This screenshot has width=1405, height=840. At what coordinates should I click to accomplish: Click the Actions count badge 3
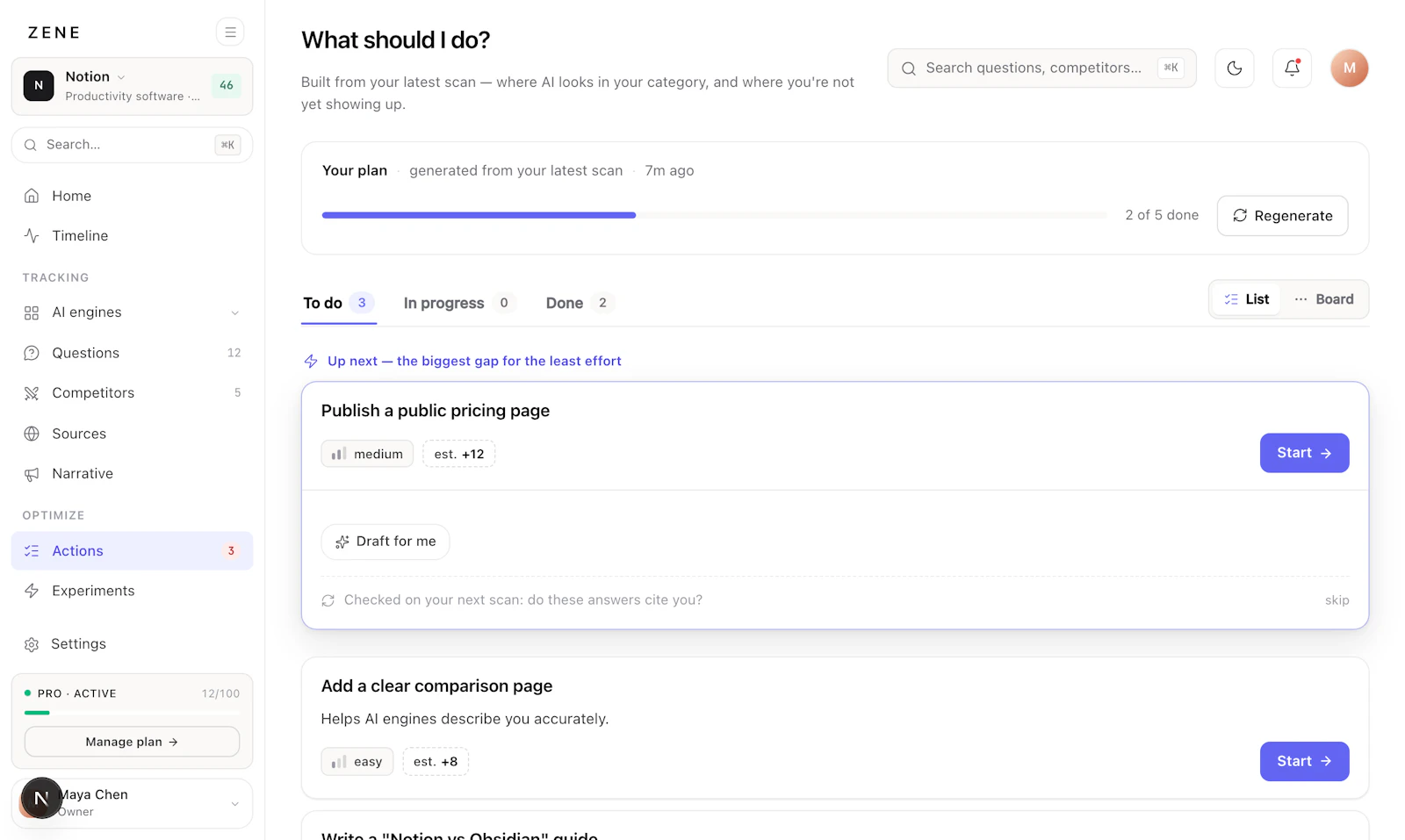pyautogui.click(x=231, y=551)
